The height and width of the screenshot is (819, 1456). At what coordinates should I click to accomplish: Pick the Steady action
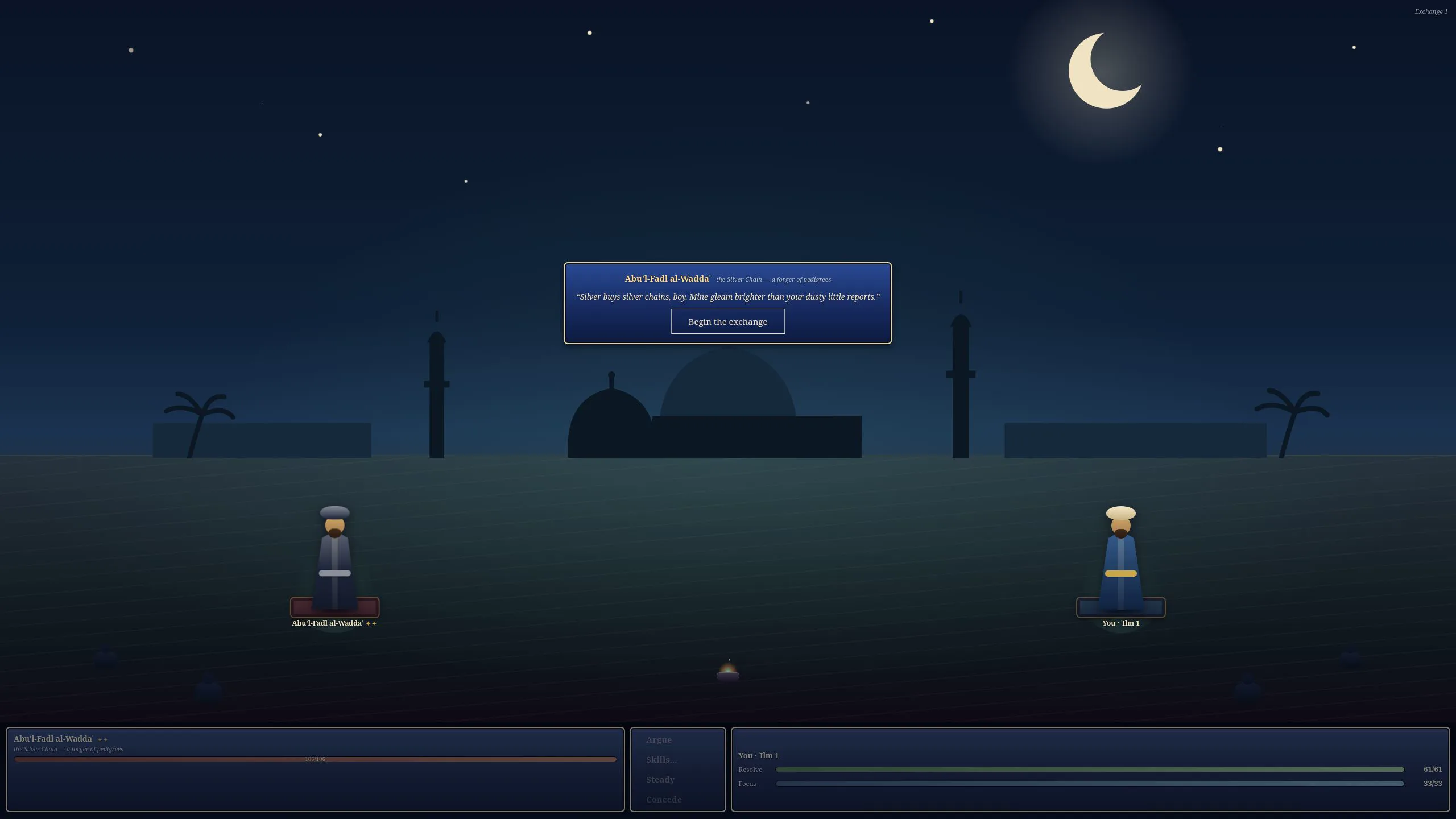tap(660, 780)
